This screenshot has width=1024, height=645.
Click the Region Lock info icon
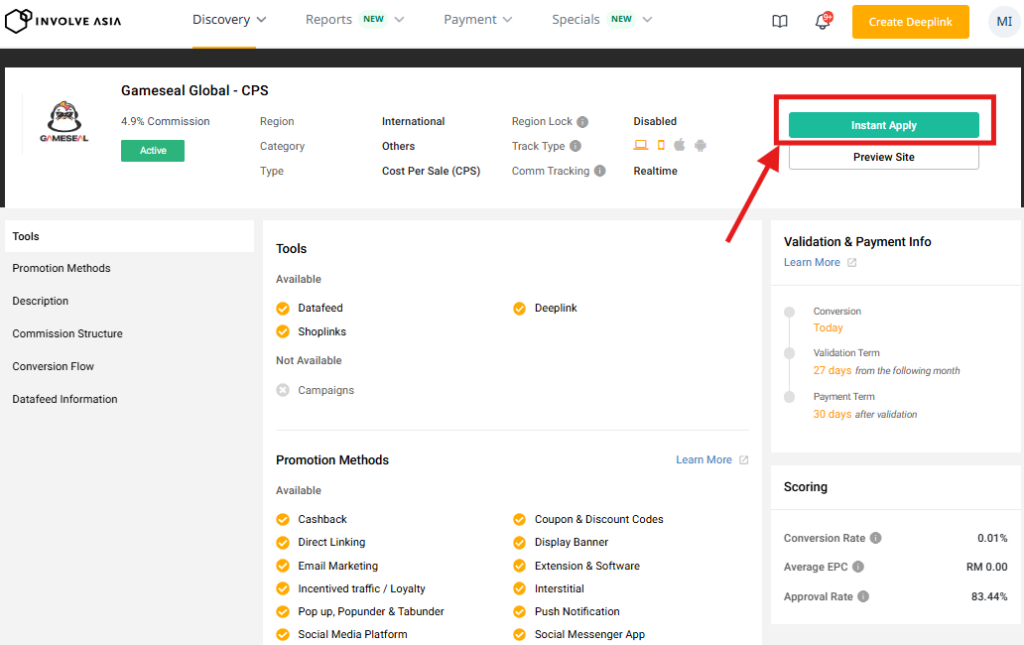582,122
